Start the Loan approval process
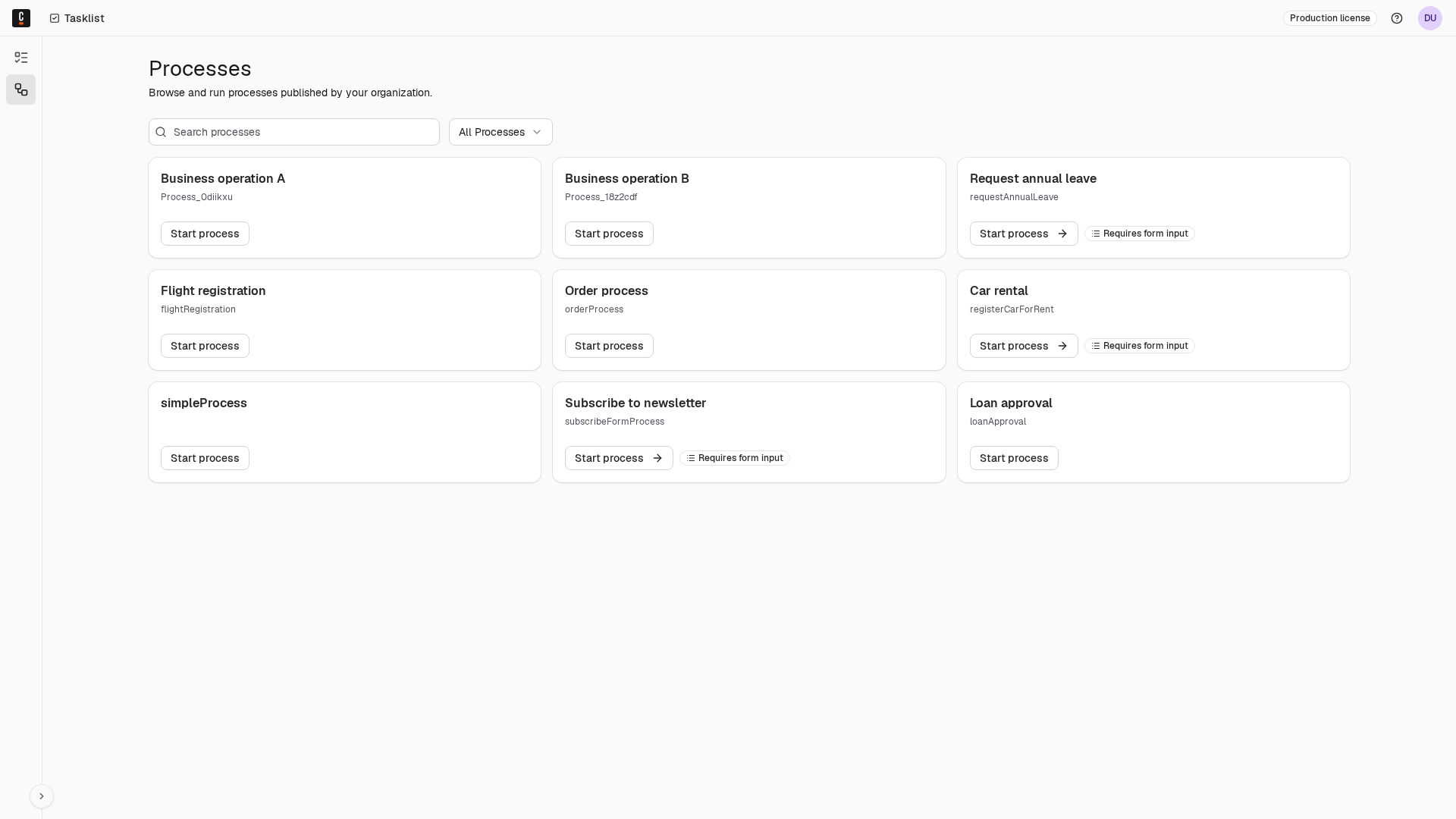Viewport: 1456px width, 819px height. 1014,458
